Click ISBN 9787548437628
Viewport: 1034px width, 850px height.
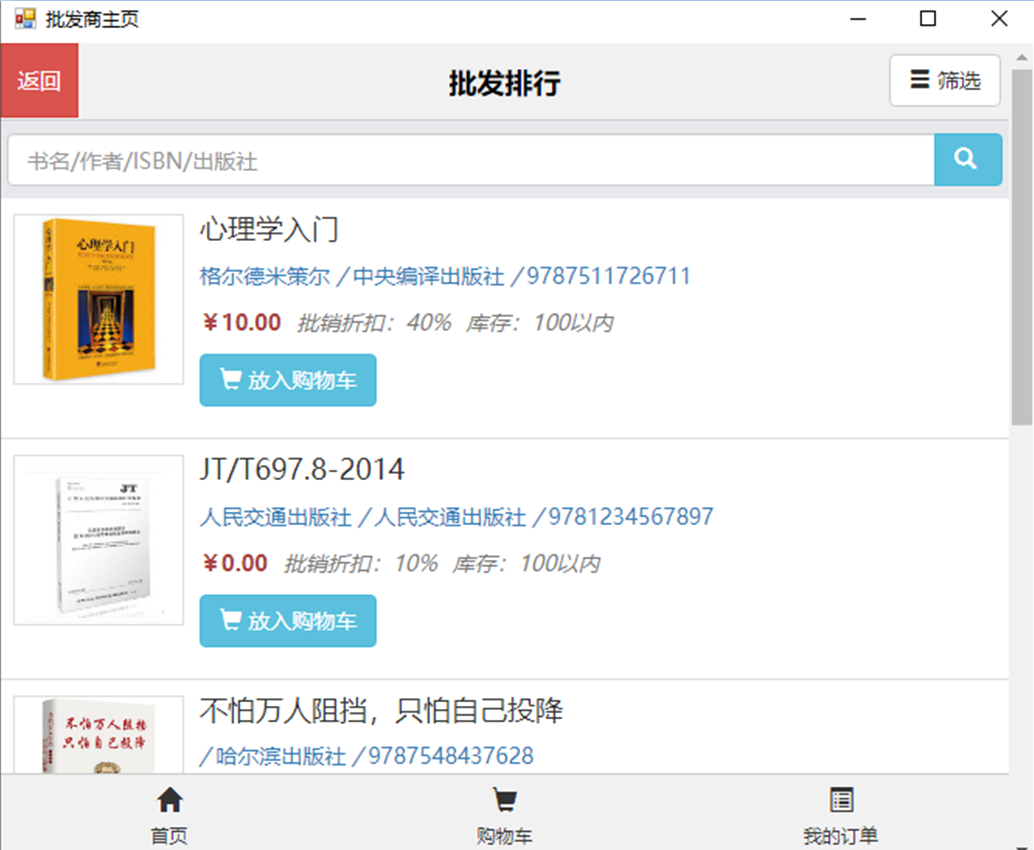click(x=450, y=756)
